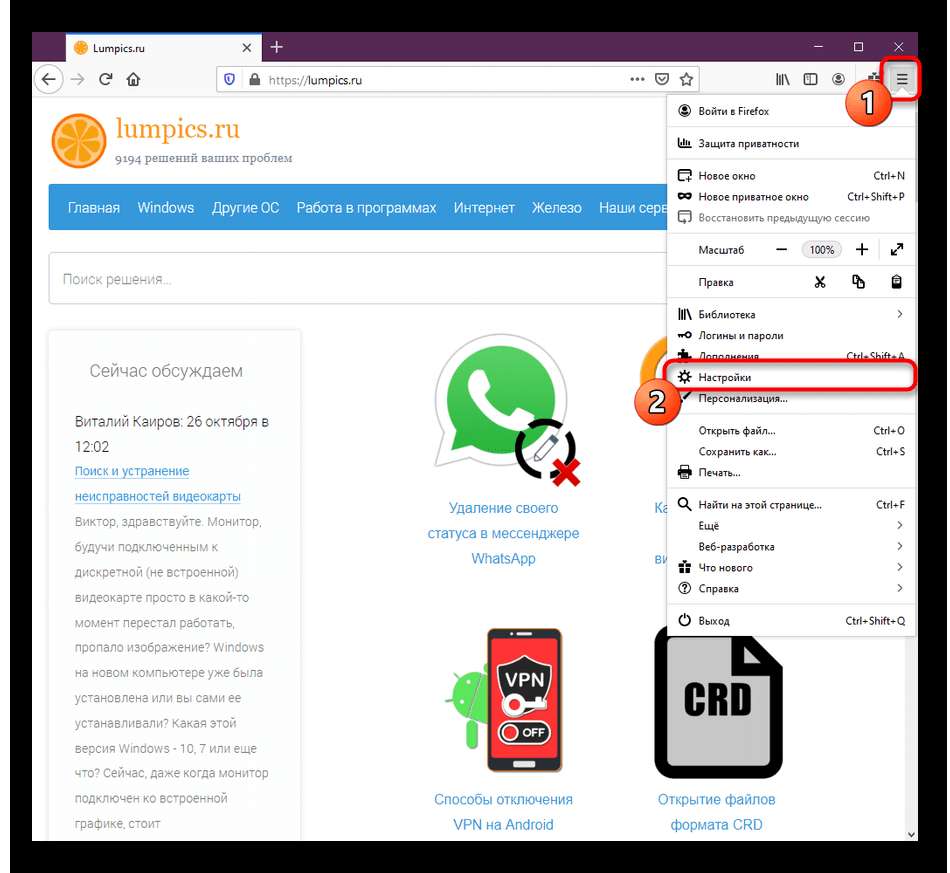950x873 pixels.
Task: Open page actions three-dot menu
Action: click(x=637, y=79)
